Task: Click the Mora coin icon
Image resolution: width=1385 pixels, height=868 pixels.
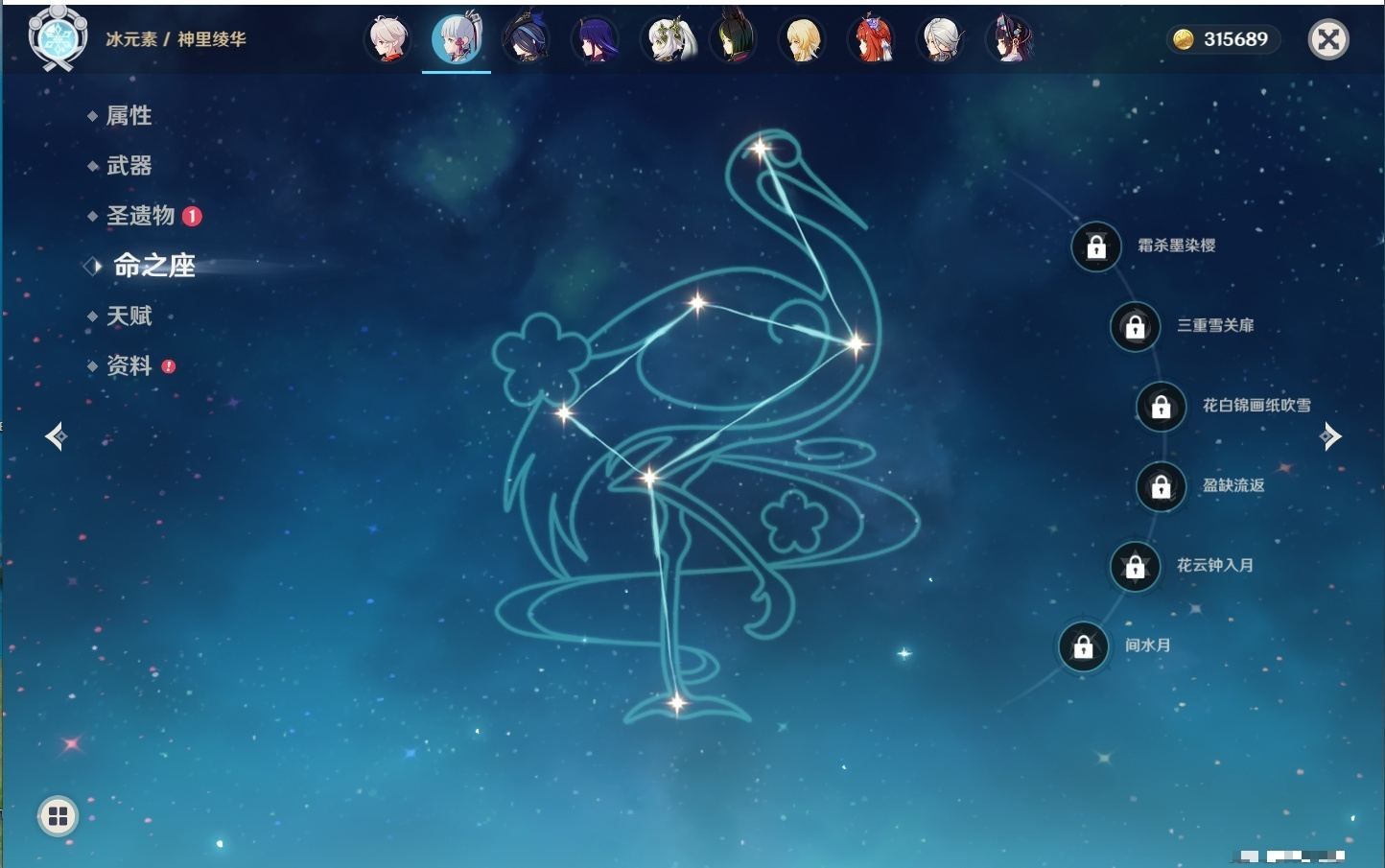Action: tap(1184, 39)
